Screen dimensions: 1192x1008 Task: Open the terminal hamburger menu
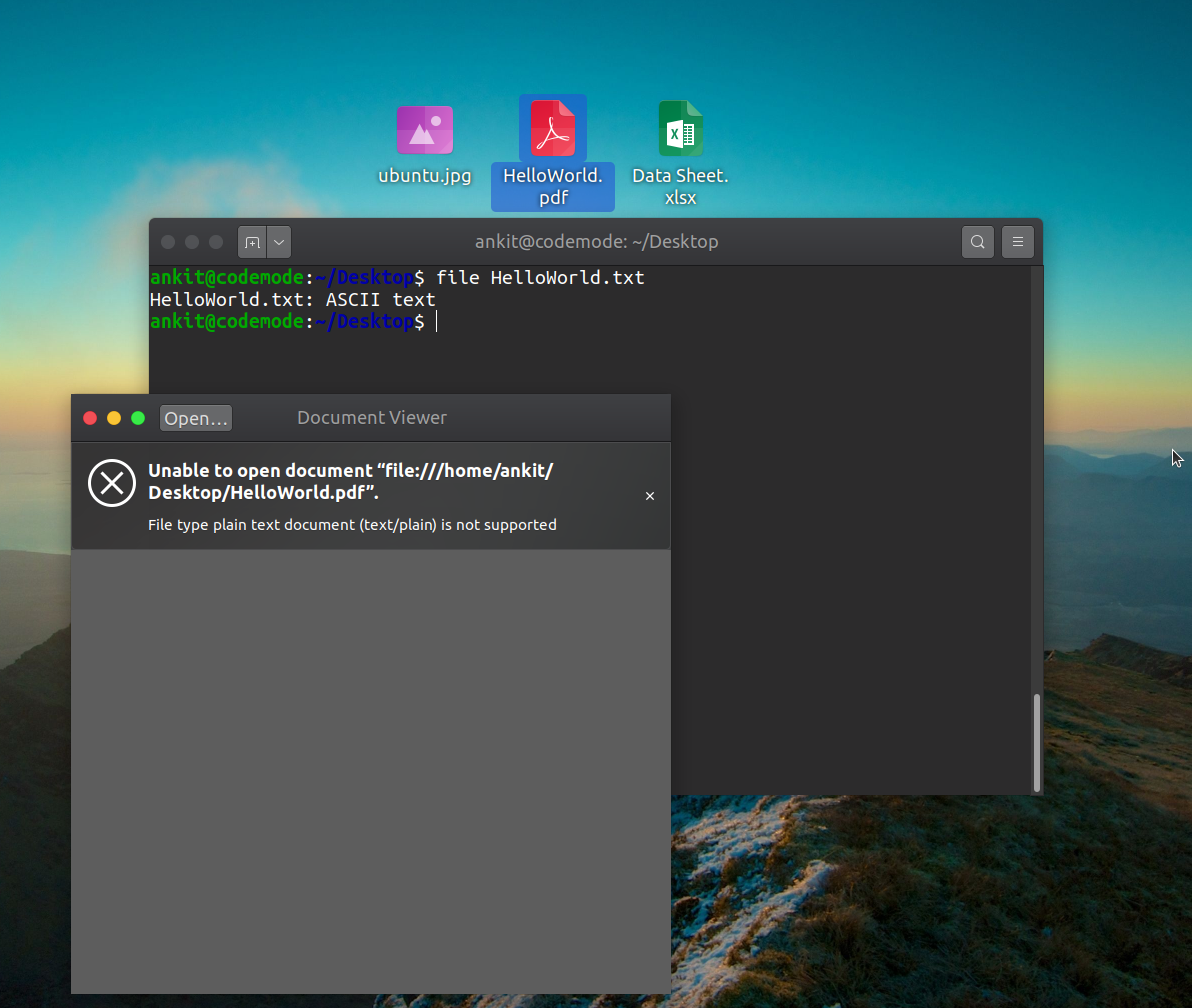(x=1017, y=242)
